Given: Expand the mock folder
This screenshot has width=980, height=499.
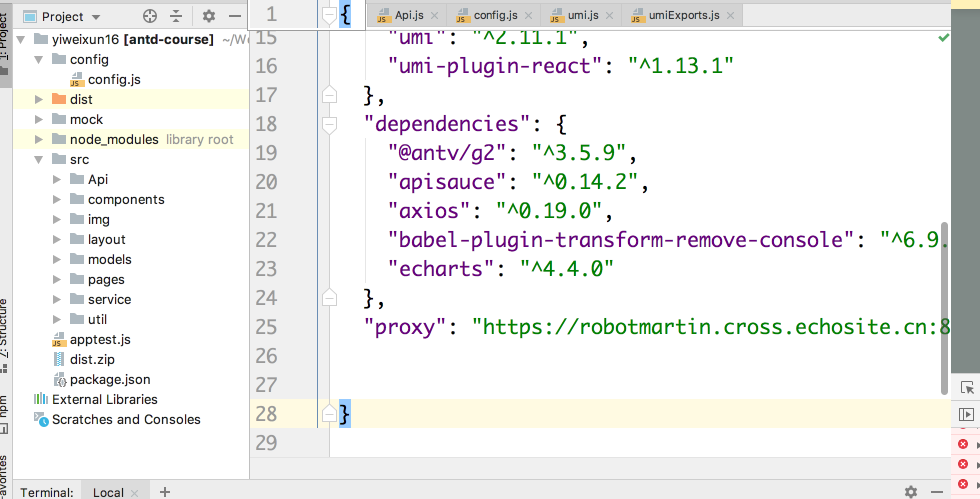Looking at the screenshot, I should [x=39, y=119].
